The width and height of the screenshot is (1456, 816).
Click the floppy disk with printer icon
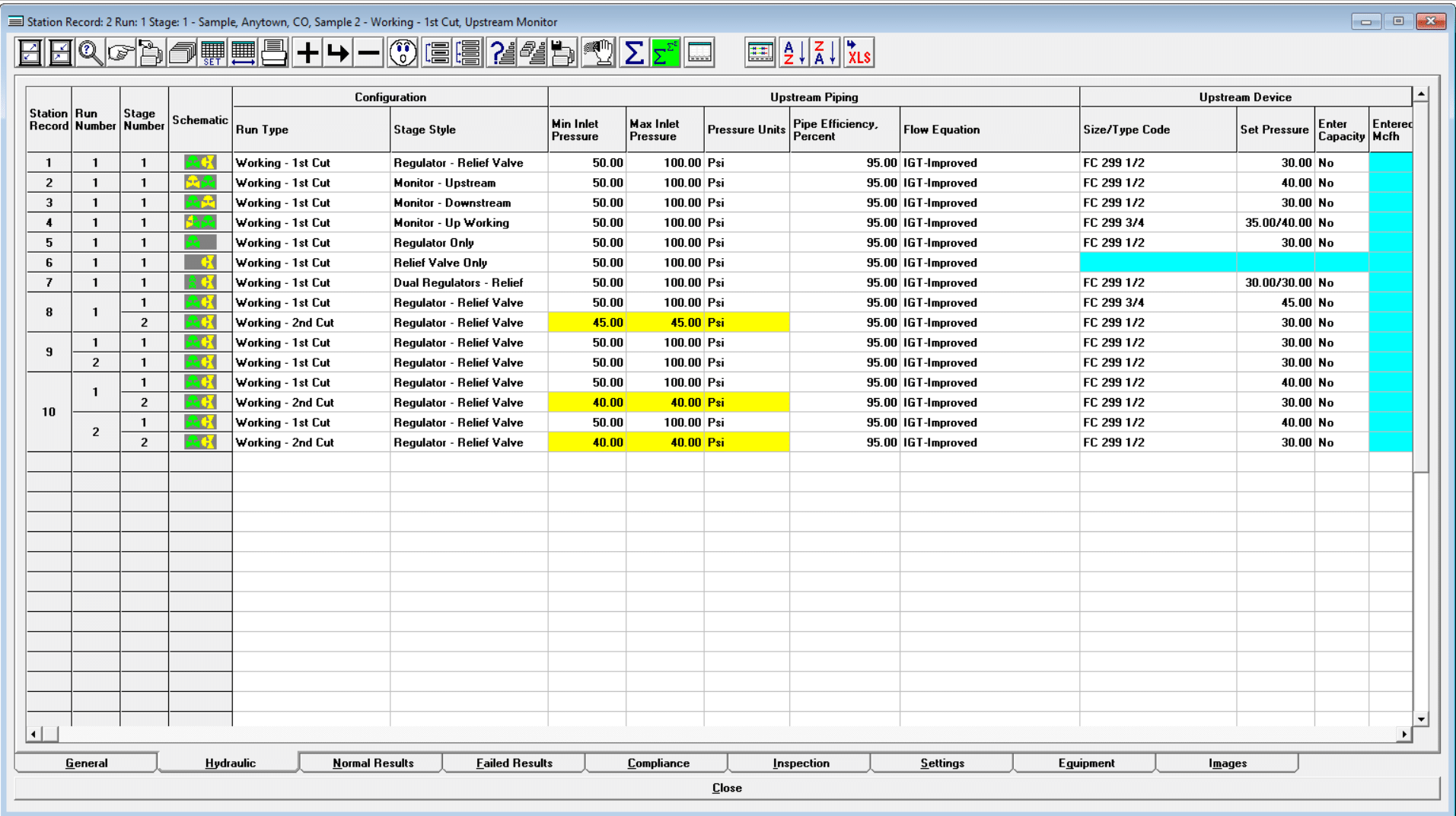[x=563, y=53]
